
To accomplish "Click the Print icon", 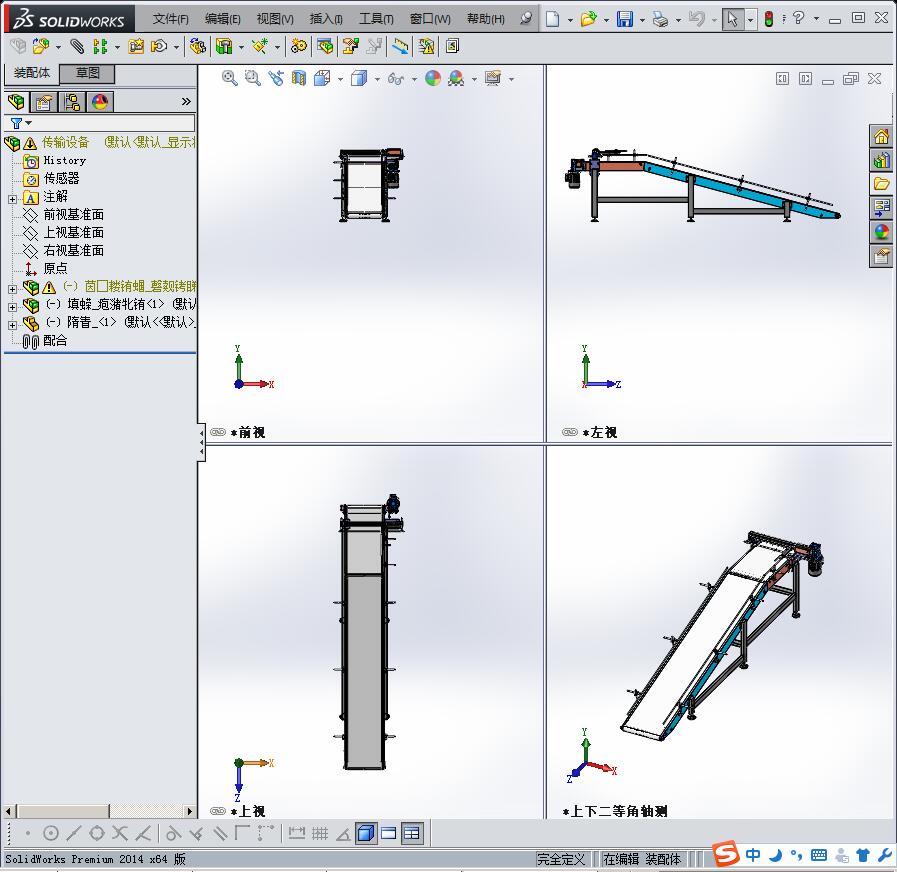I will pos(661,19).
